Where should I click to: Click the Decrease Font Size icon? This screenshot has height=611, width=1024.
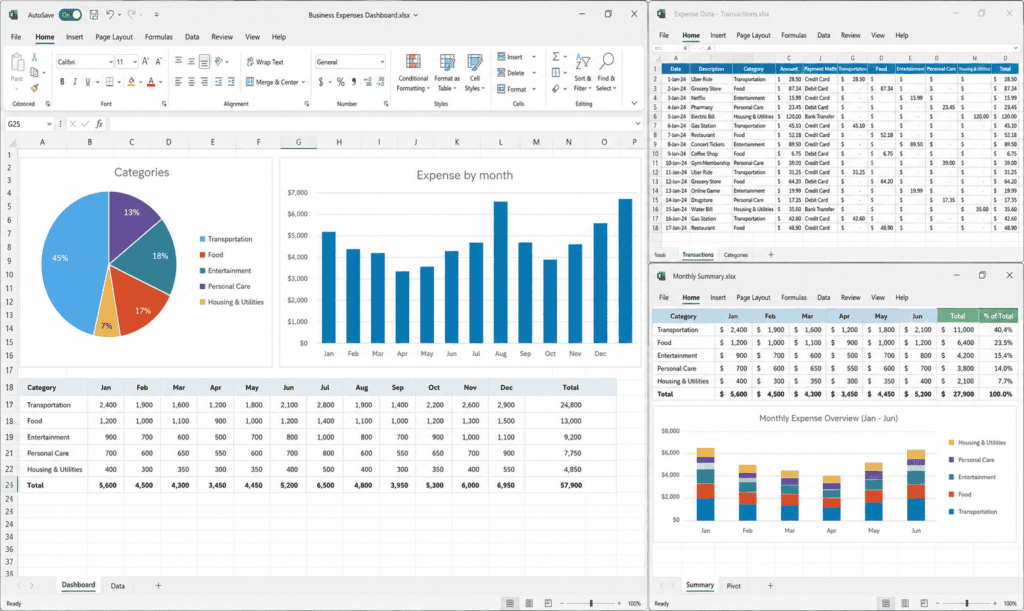click(x=158, y=61)
